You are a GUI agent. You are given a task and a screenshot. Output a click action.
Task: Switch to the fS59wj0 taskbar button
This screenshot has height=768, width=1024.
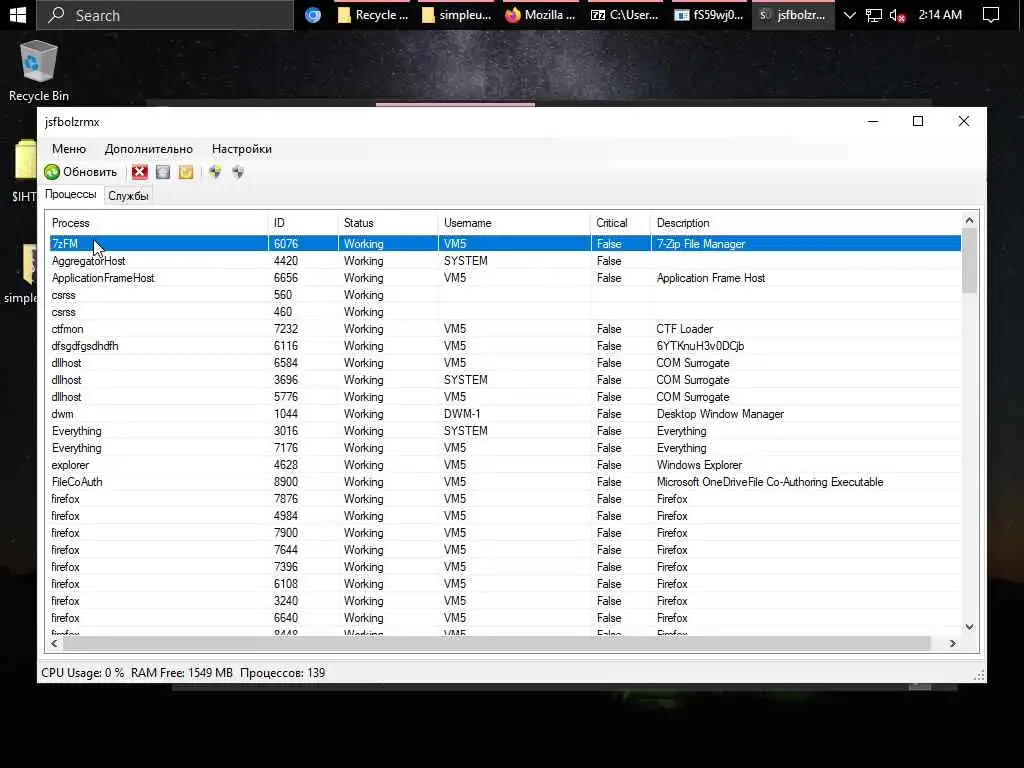click(709, 15)
